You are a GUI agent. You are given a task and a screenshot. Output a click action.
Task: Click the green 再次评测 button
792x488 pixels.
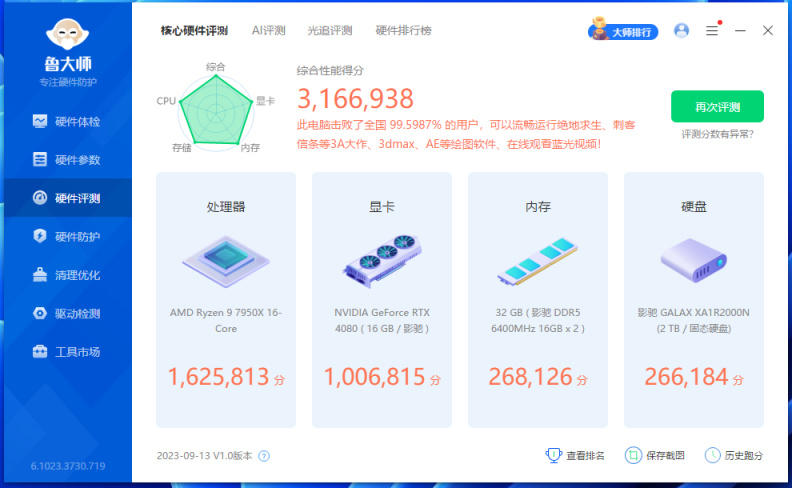tap(717, 107)
